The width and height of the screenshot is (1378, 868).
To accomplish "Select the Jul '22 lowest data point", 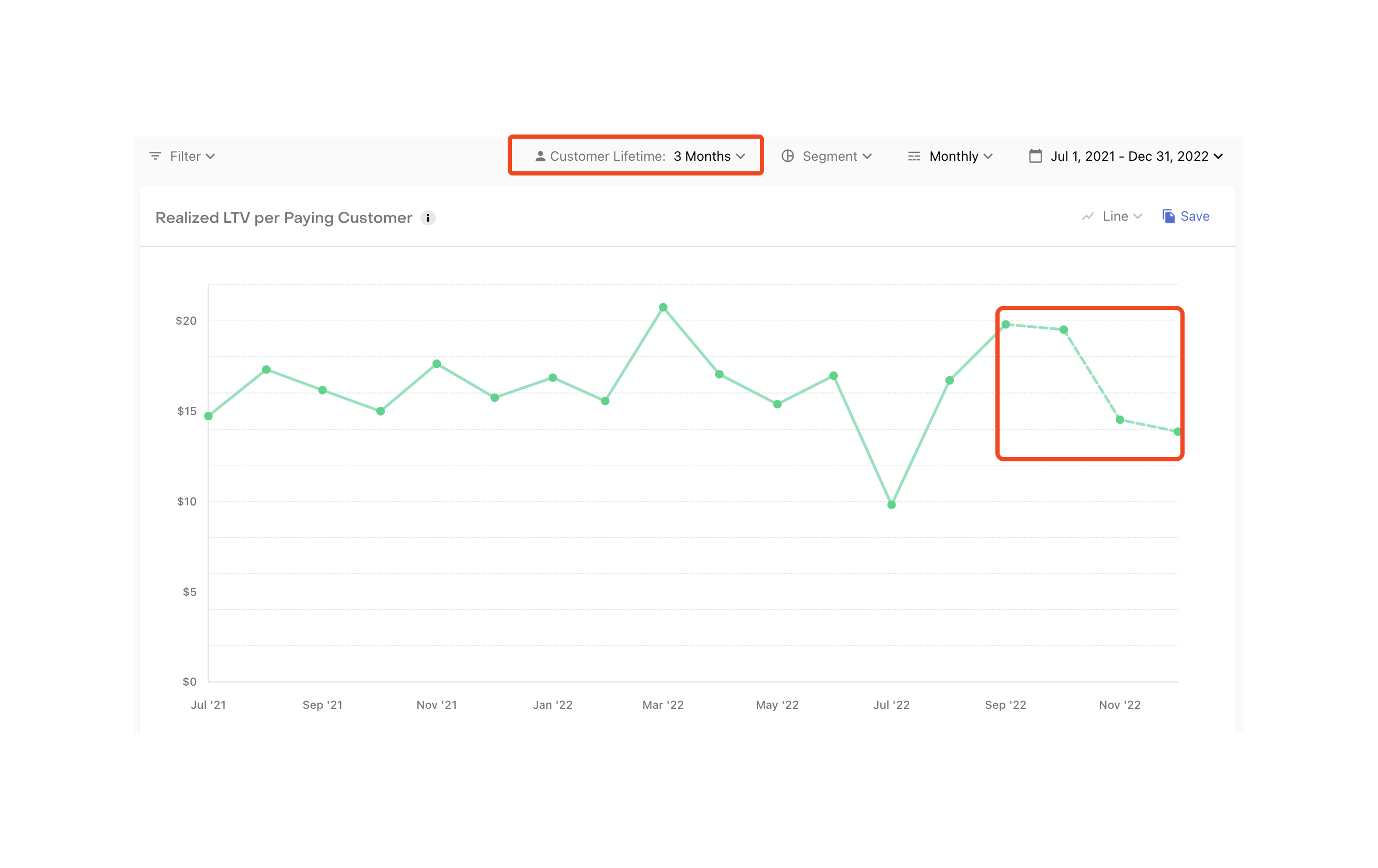I will 891,504.
